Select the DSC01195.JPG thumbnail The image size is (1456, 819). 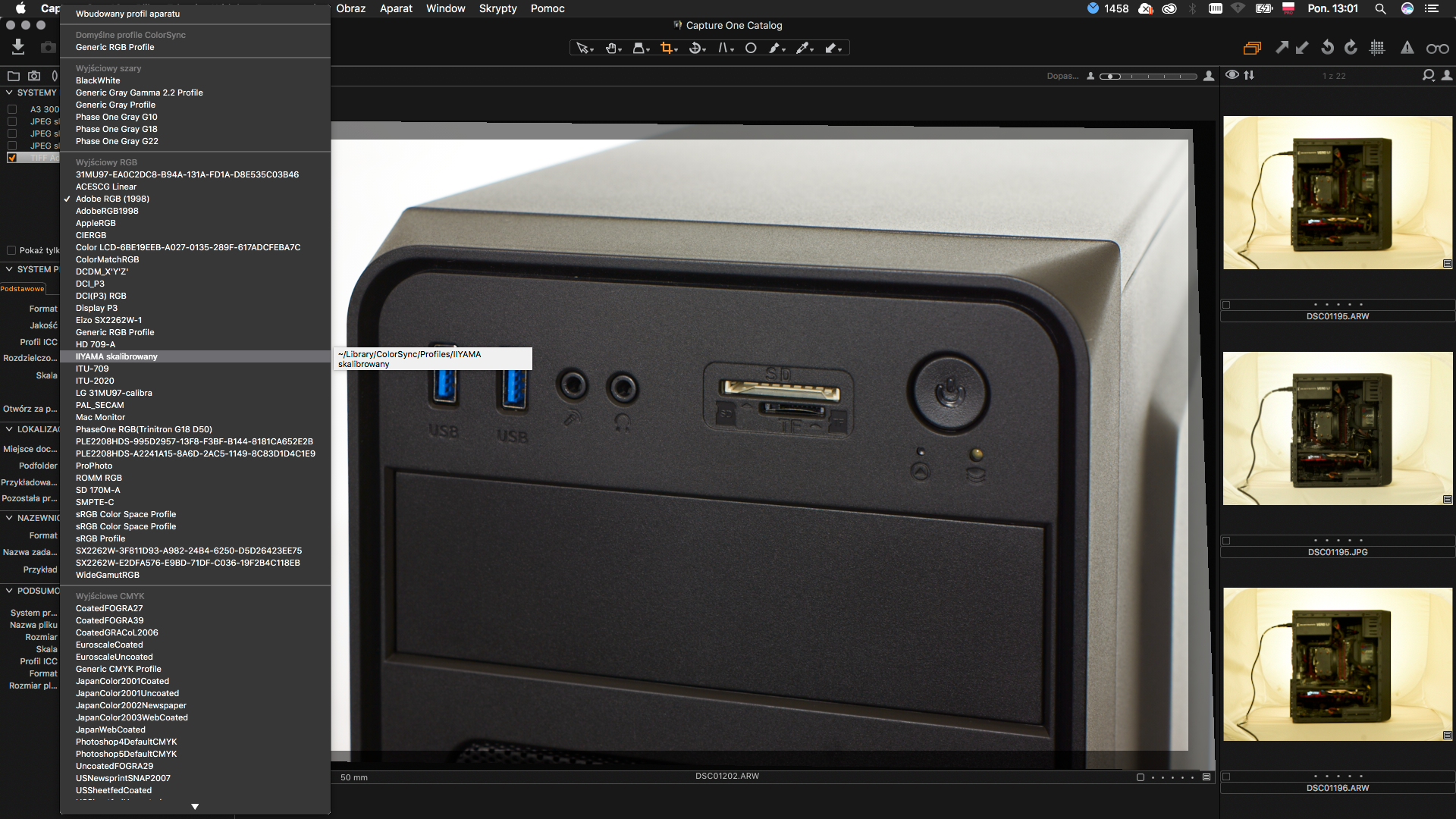point(1337,428)
